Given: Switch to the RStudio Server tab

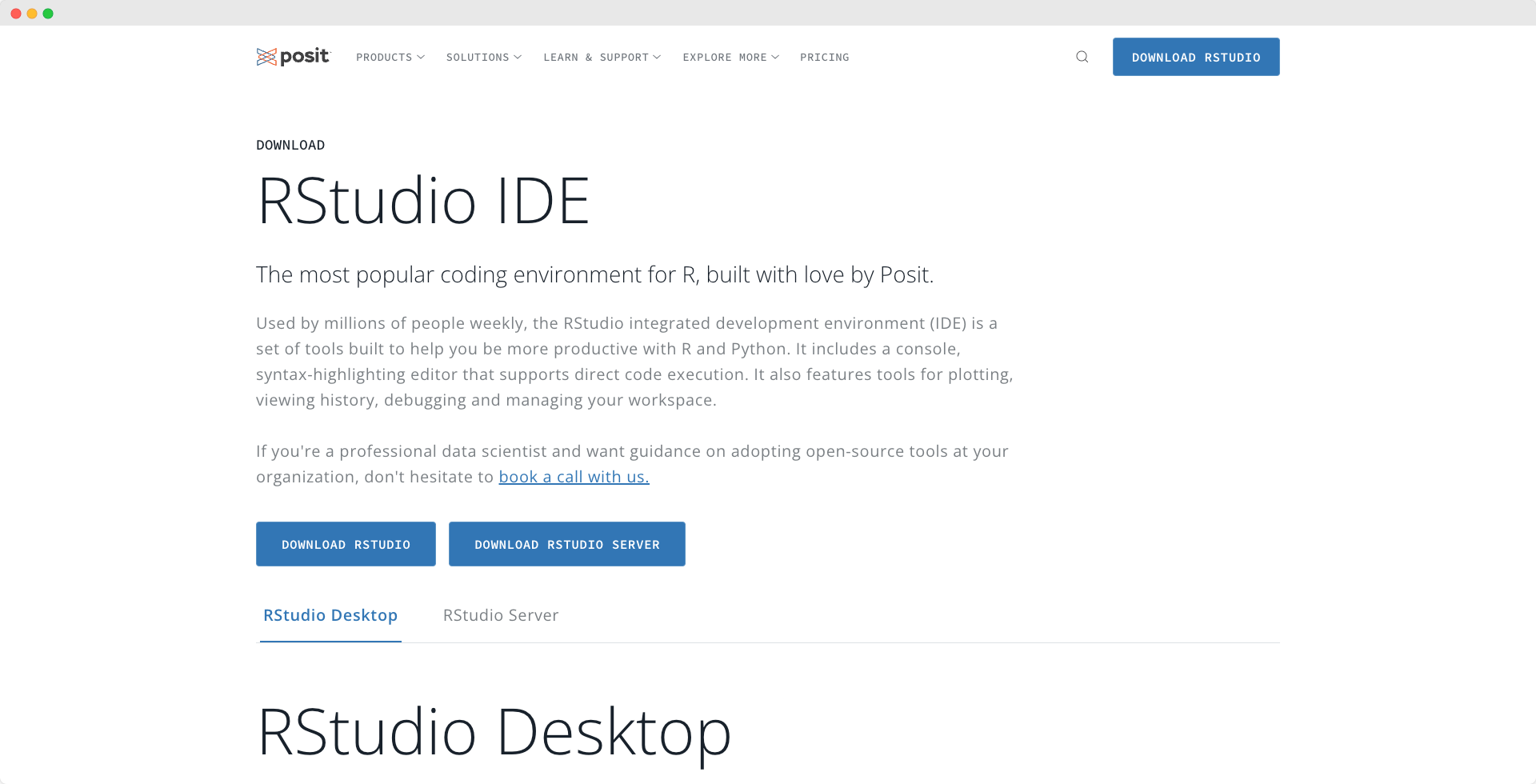Looking at the screenshot, I should [501, 615].
